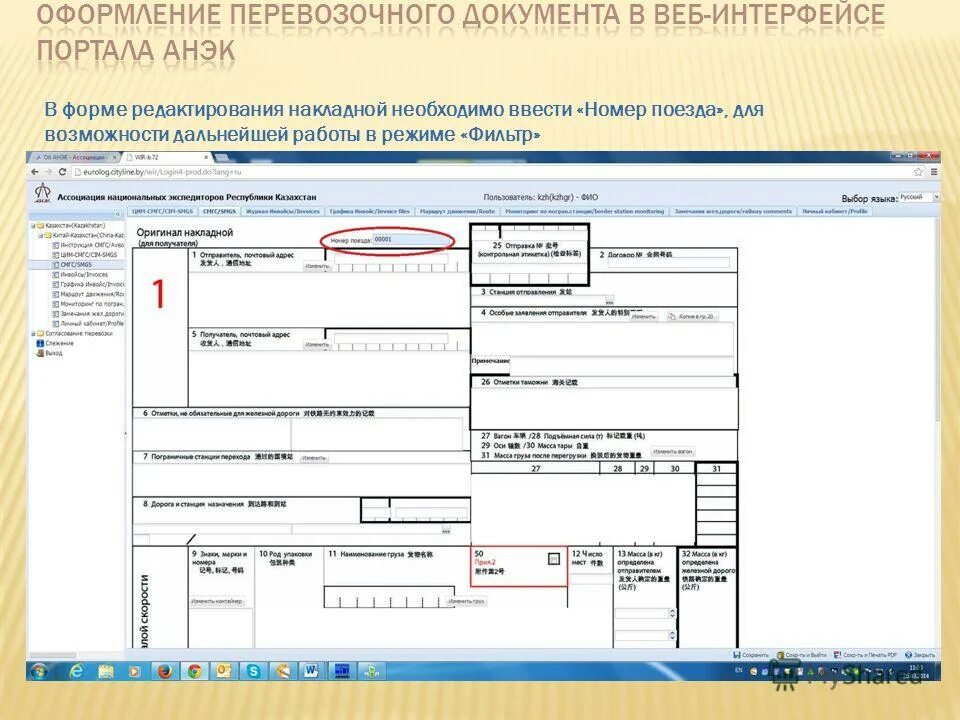Open Word from the taskbar
The width and height of the screenshot is (960, 720).
[312, 672]
